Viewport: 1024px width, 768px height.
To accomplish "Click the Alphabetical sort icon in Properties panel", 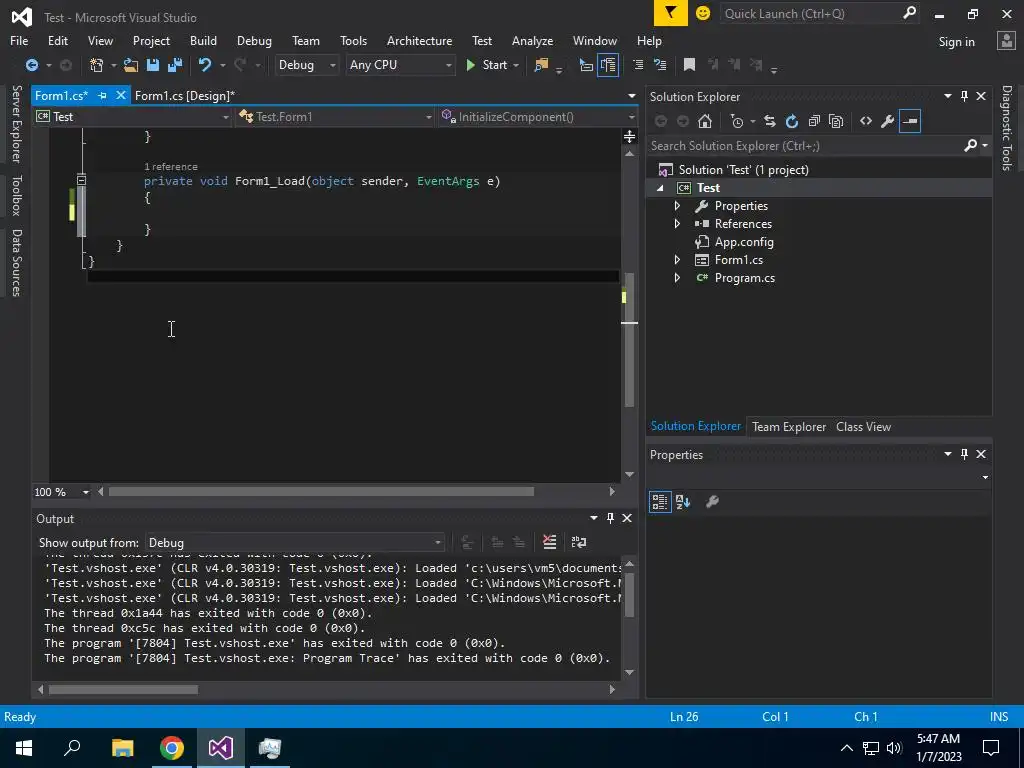I will point(683,502).
